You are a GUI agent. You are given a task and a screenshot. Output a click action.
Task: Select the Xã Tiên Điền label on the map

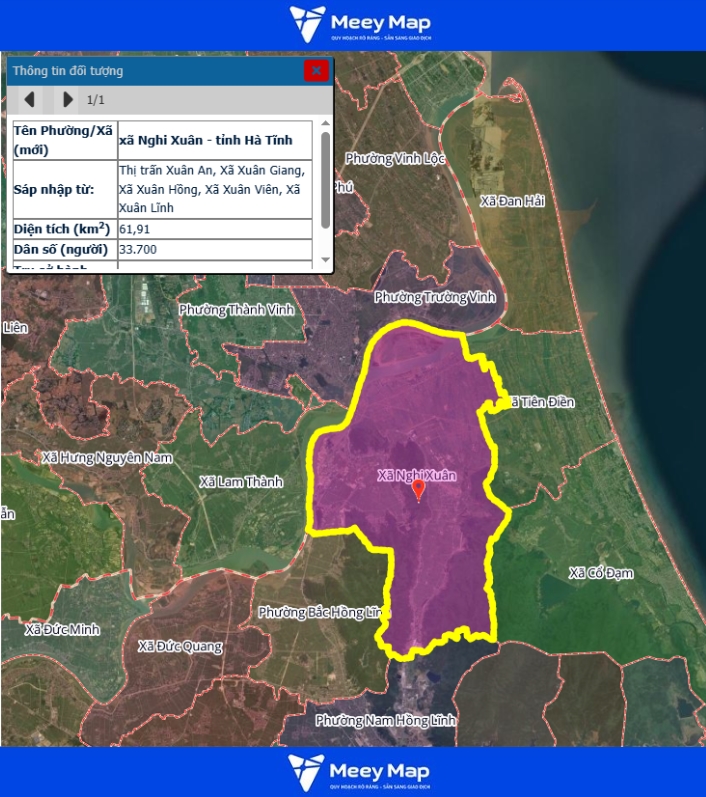pos(540,402)
